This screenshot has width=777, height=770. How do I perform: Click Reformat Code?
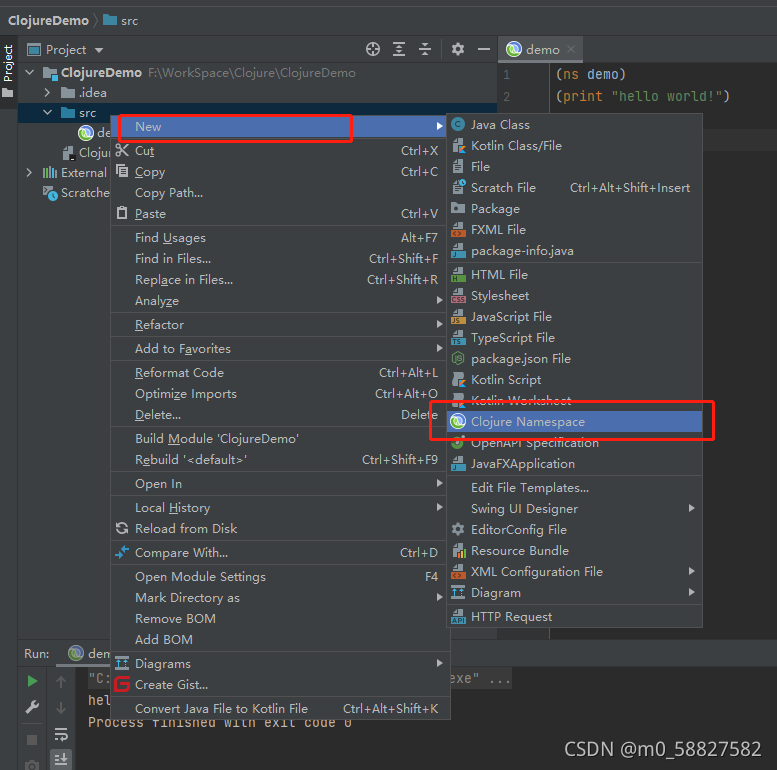point(280,373)
